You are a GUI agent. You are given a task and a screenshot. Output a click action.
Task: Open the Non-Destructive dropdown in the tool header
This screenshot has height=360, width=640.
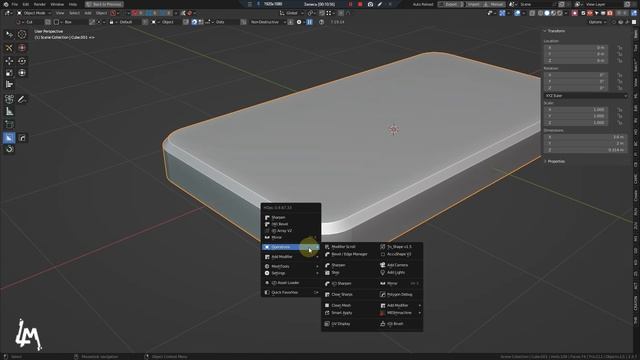coord(268,22)
